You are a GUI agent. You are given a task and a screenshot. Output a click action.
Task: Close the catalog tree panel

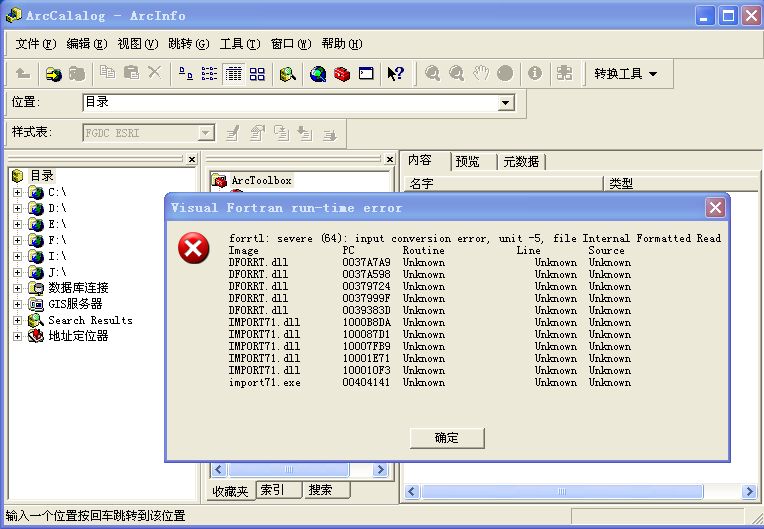click(x=192, y=159)
